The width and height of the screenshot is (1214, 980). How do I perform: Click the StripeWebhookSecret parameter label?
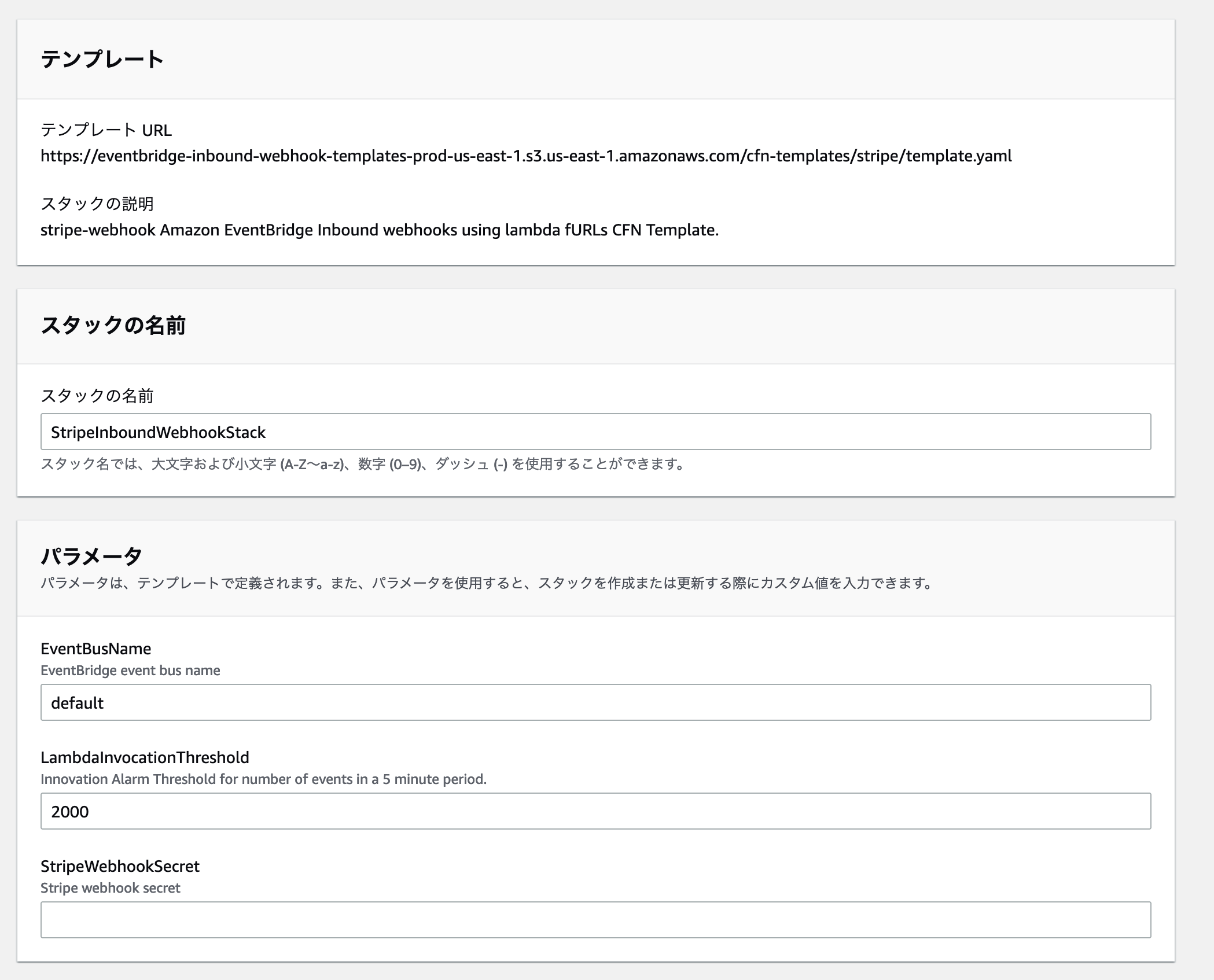click(120, 866)
